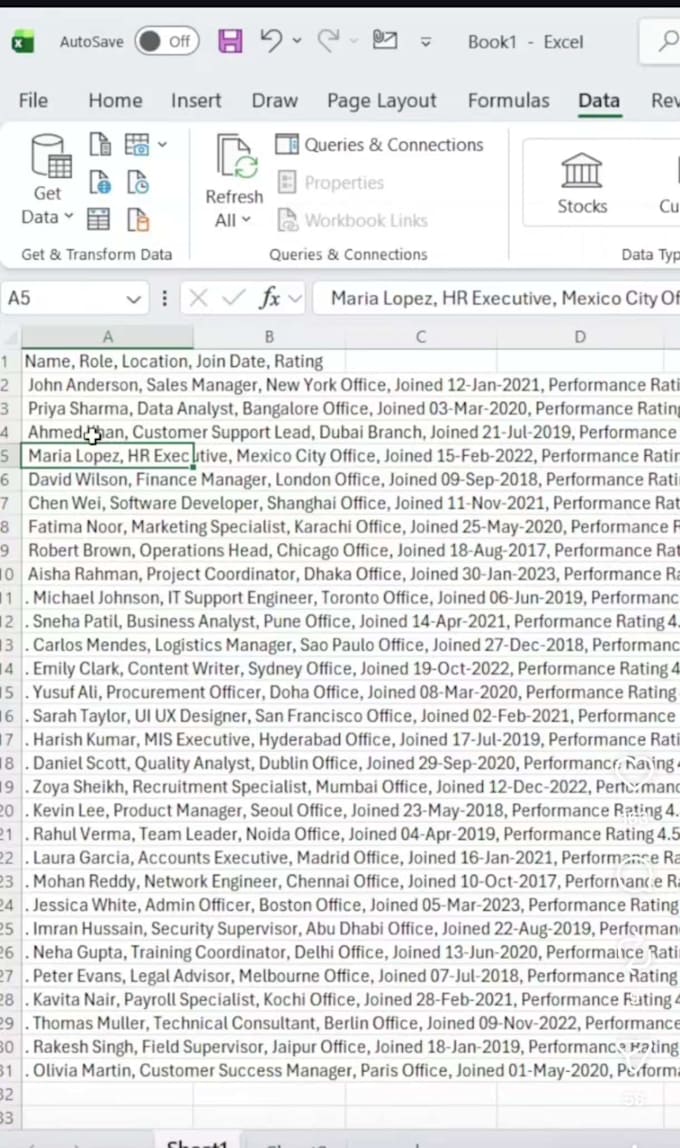Select the Data tab
Screen dimensions: 680x1148
(599, 100)
